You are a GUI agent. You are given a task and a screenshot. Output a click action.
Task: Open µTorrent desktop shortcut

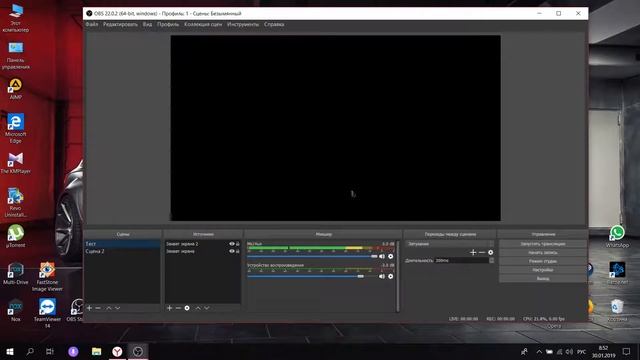pyautogui.click(x=16, y=236)
